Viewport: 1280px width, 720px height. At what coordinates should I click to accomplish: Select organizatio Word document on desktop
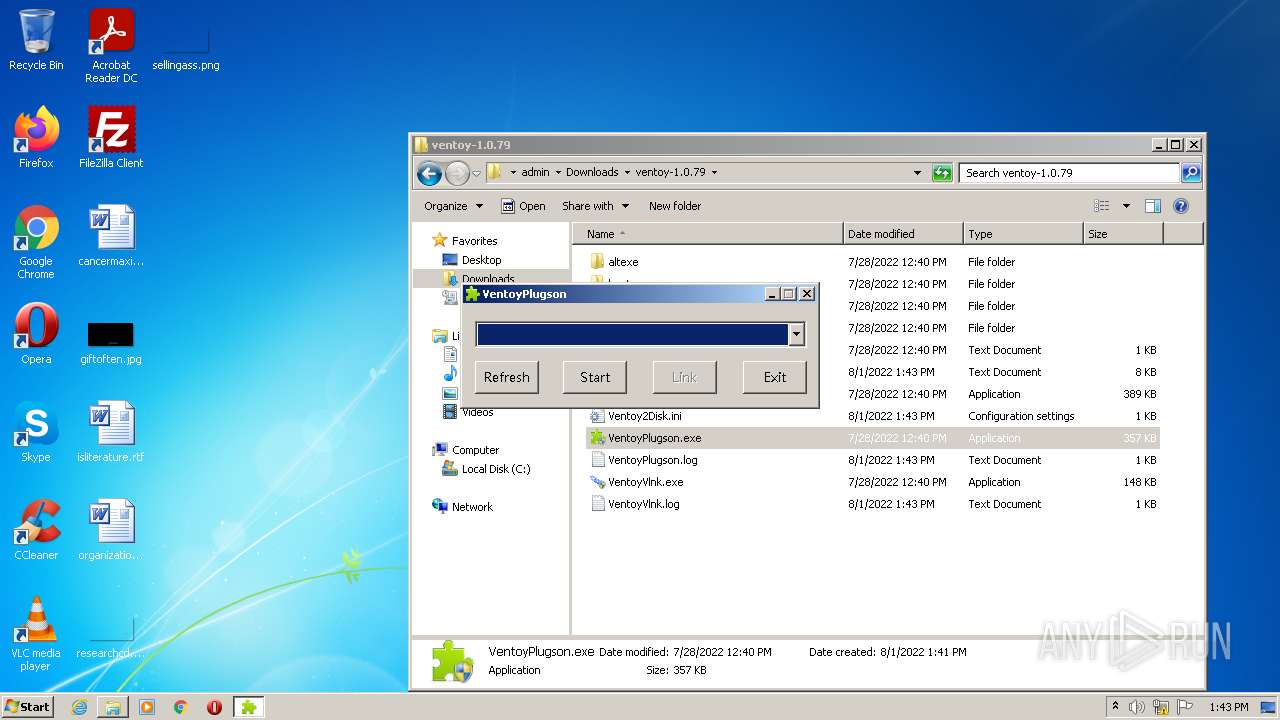click(111, 530)
